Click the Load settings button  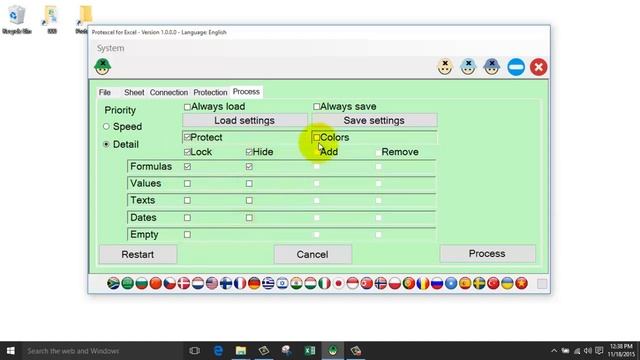[x=244, y=120]
